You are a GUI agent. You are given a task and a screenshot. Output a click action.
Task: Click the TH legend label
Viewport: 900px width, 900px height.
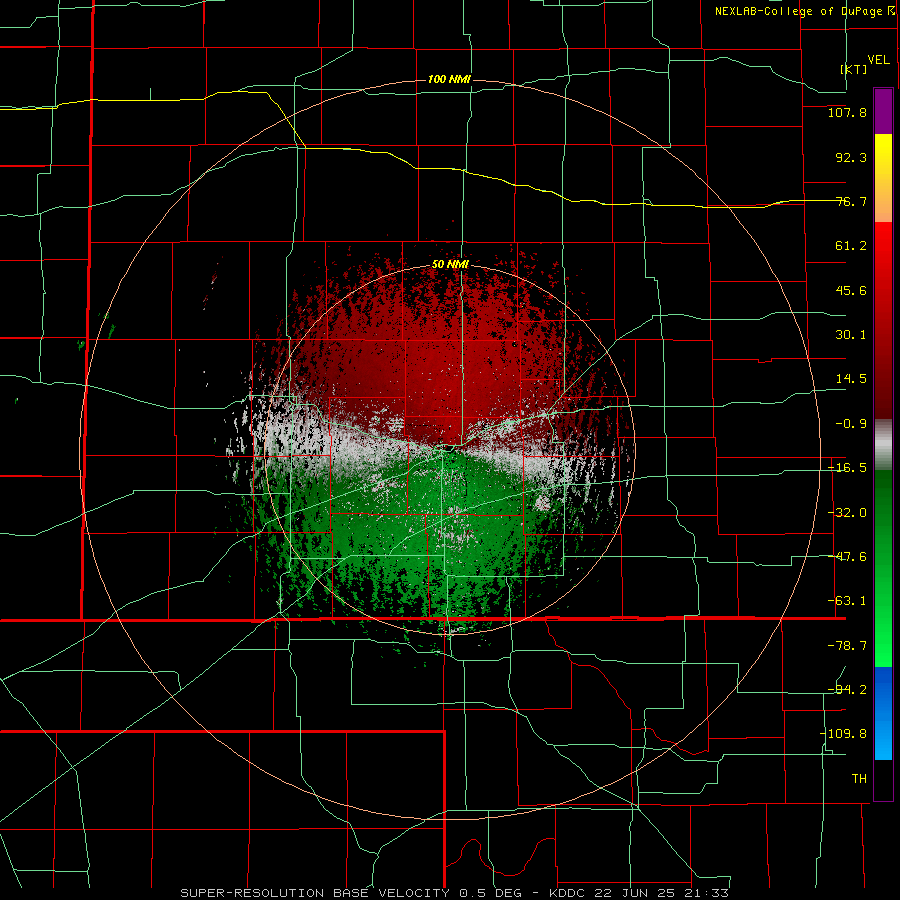pos(859,778)
